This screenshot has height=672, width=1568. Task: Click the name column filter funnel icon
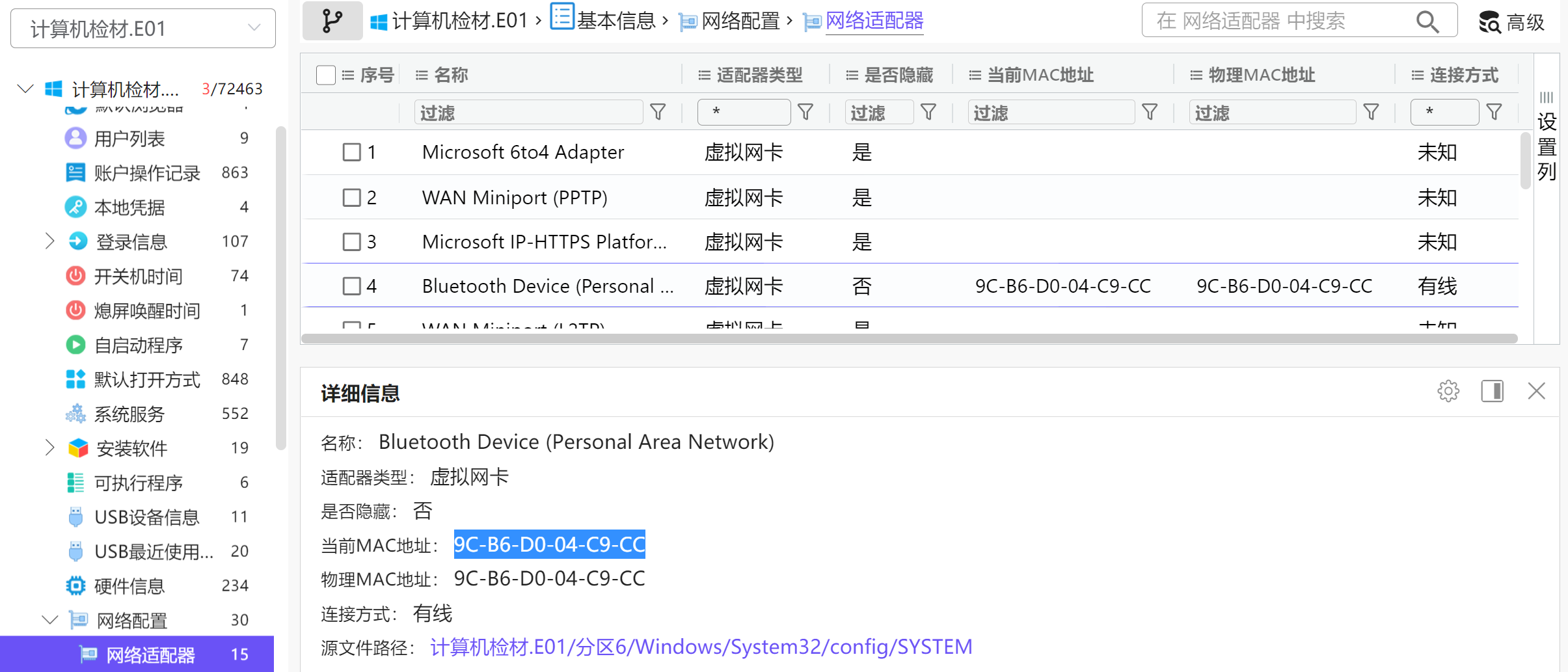pyautogui.click(x=658, y=113)
